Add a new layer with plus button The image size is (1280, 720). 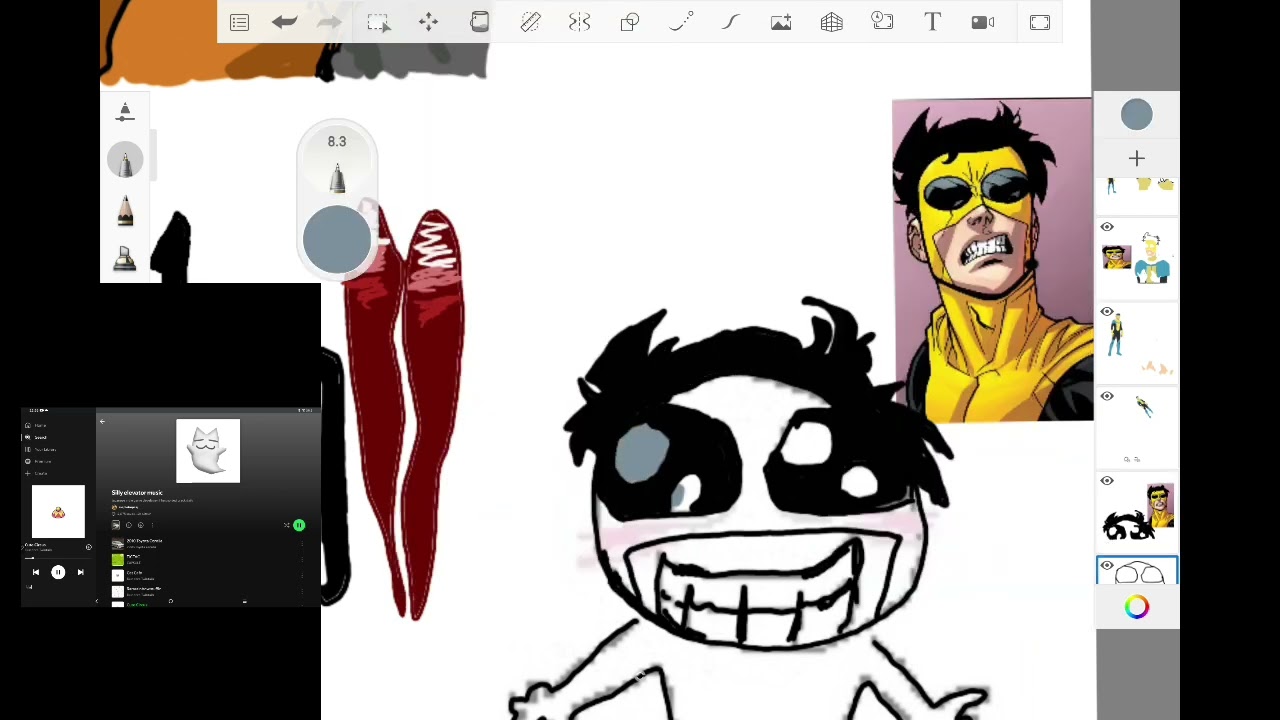click(x=1137, y=159)
